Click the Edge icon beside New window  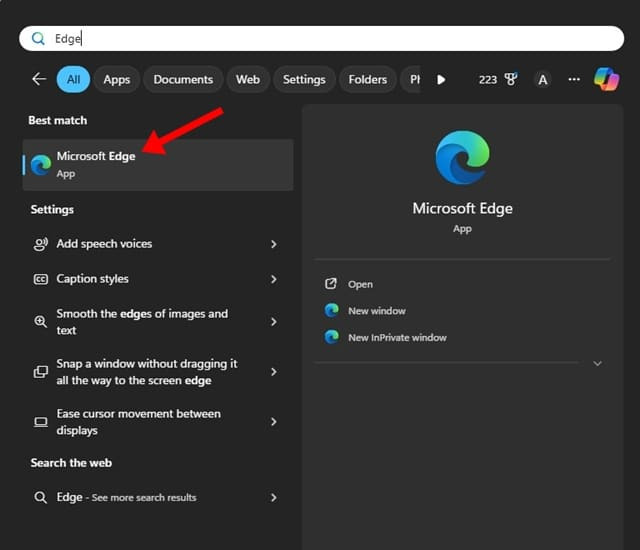pos(331,310)
